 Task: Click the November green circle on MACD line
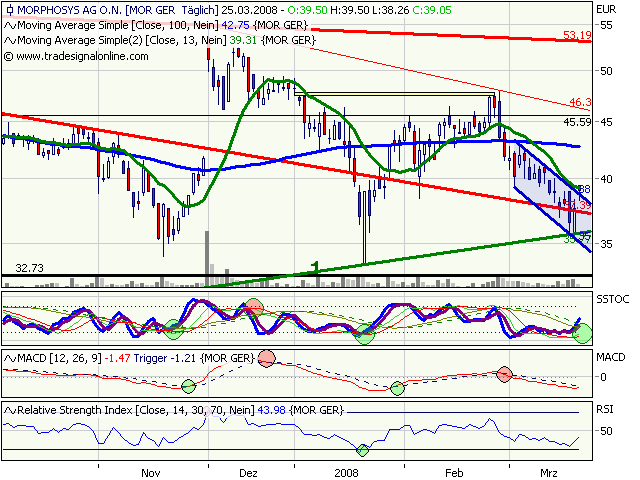click(x=189, y=386)
